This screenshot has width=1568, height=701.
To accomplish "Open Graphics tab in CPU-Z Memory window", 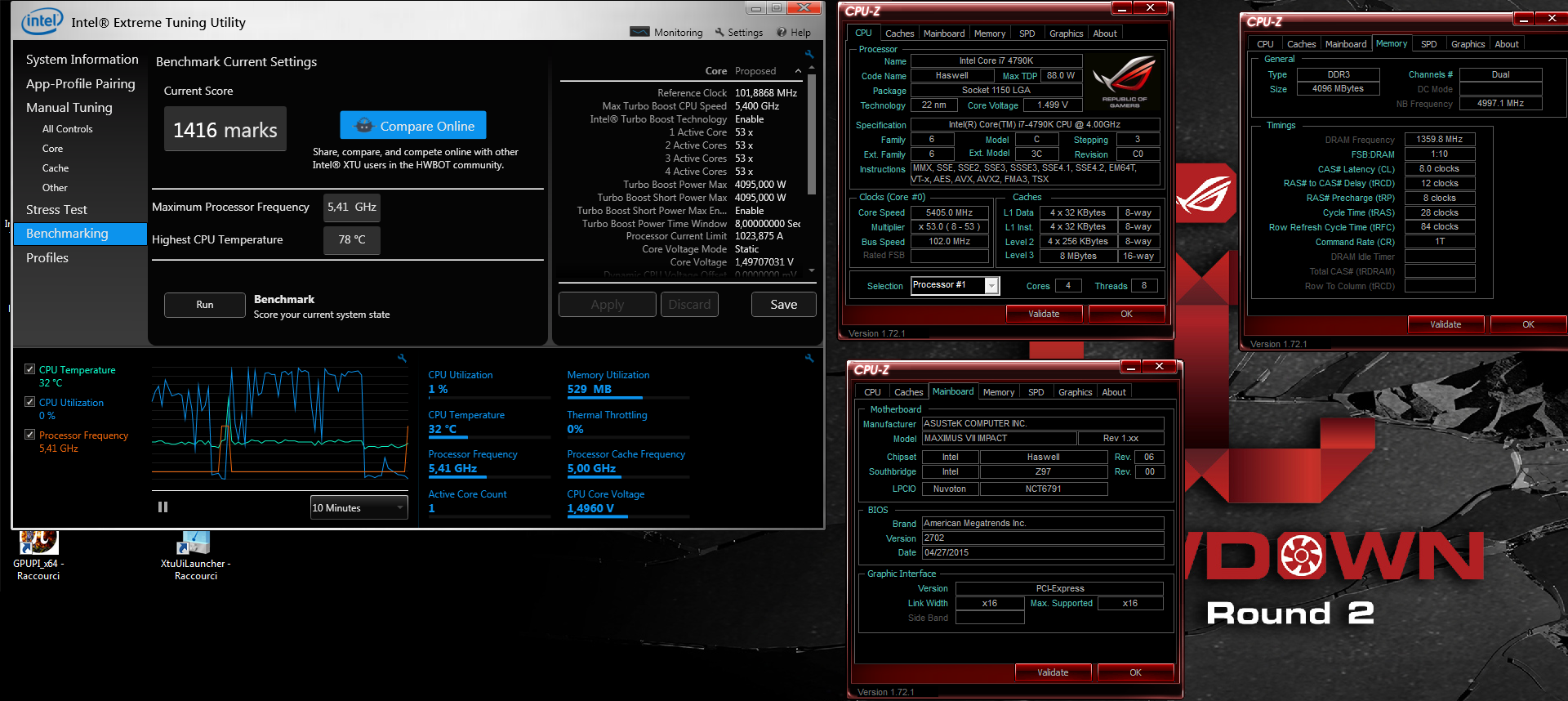I will click(1468, 44).
